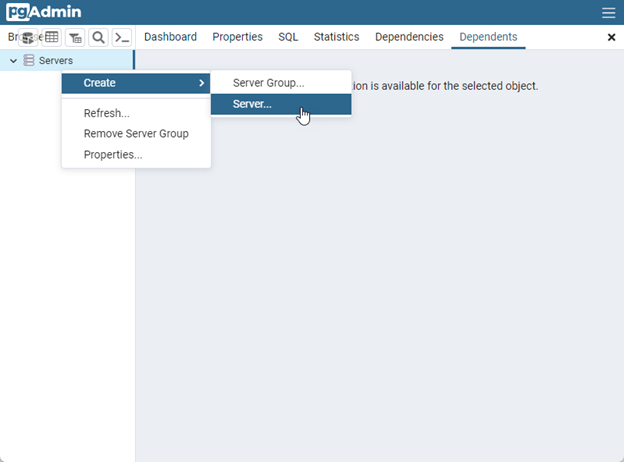
Task: Click the Query Tool database icon
Action: (x=28, y=38)
